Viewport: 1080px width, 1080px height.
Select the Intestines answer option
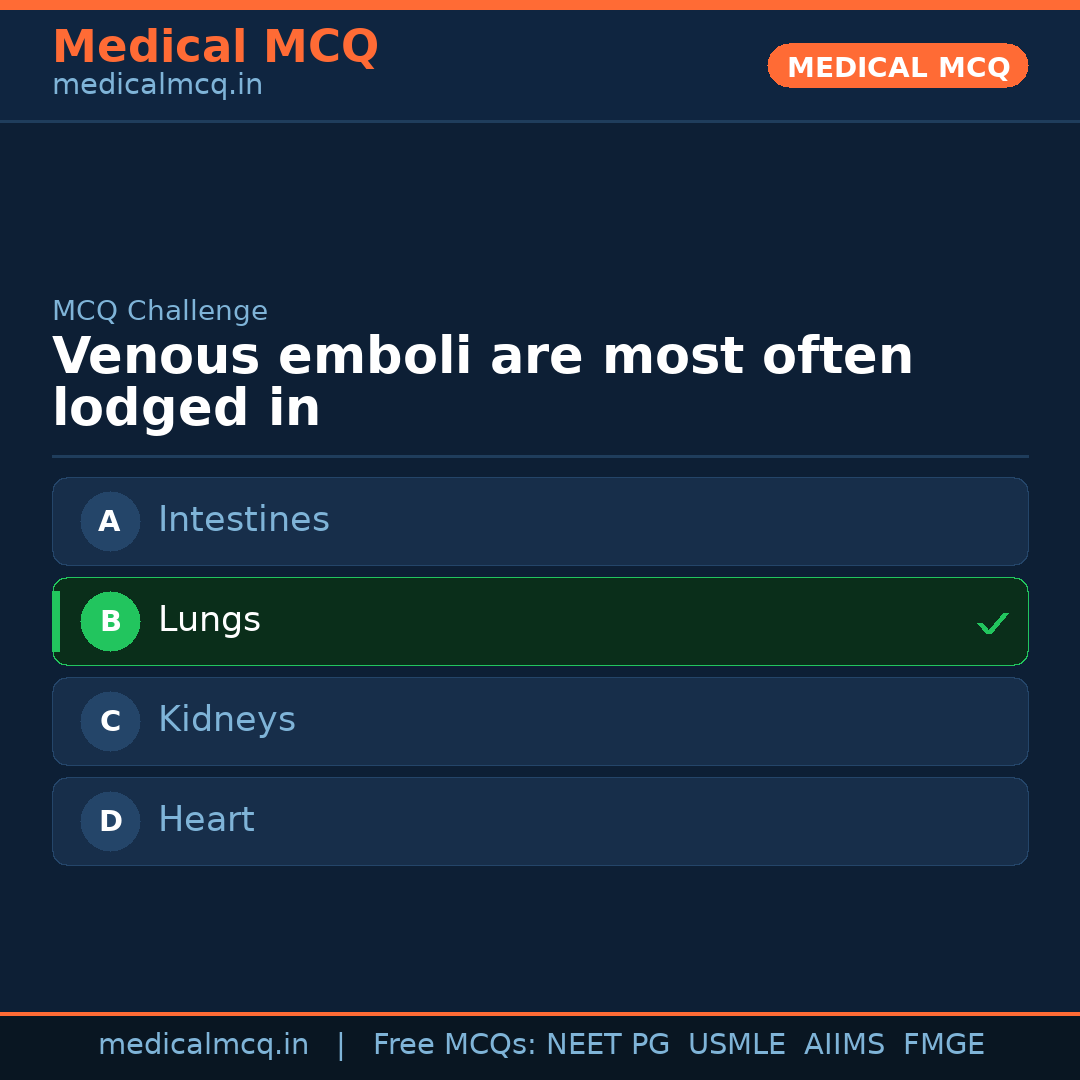[540, 521]
